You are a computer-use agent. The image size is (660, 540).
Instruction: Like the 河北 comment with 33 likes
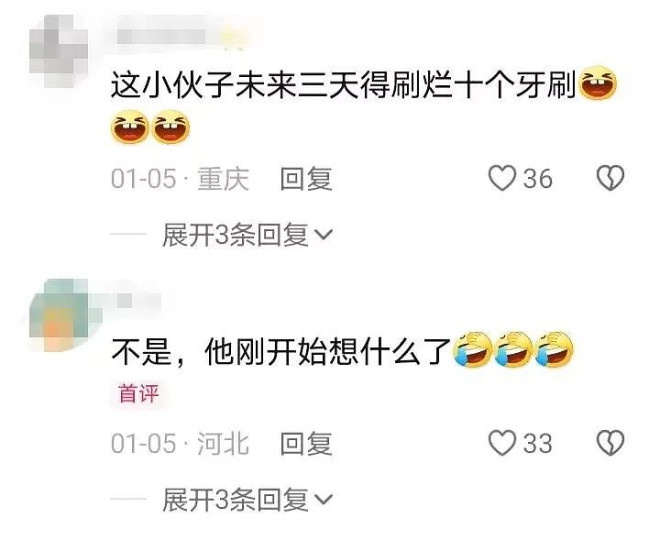(x=502, y=443)
